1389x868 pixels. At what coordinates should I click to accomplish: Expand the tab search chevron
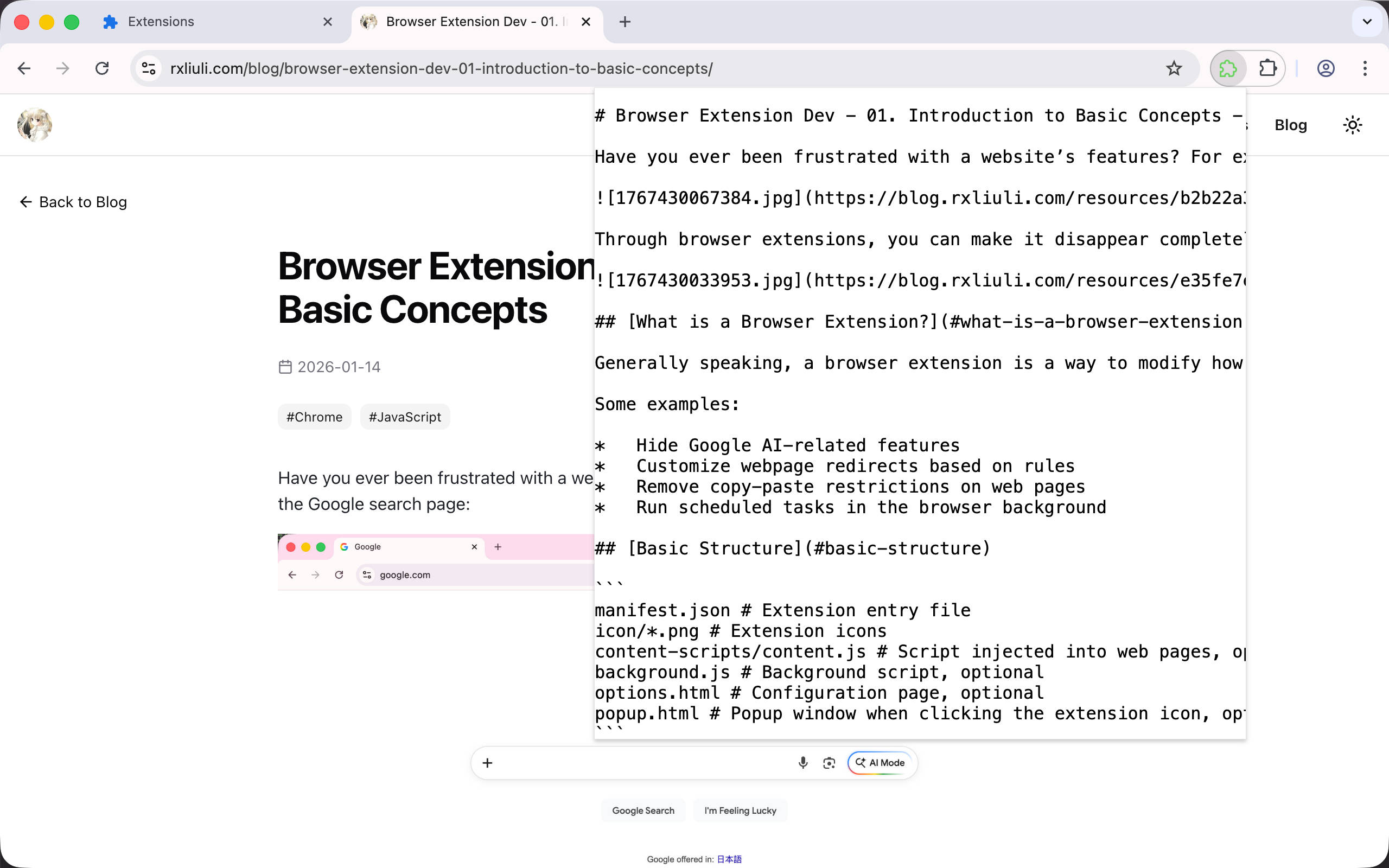(1367, 22)
